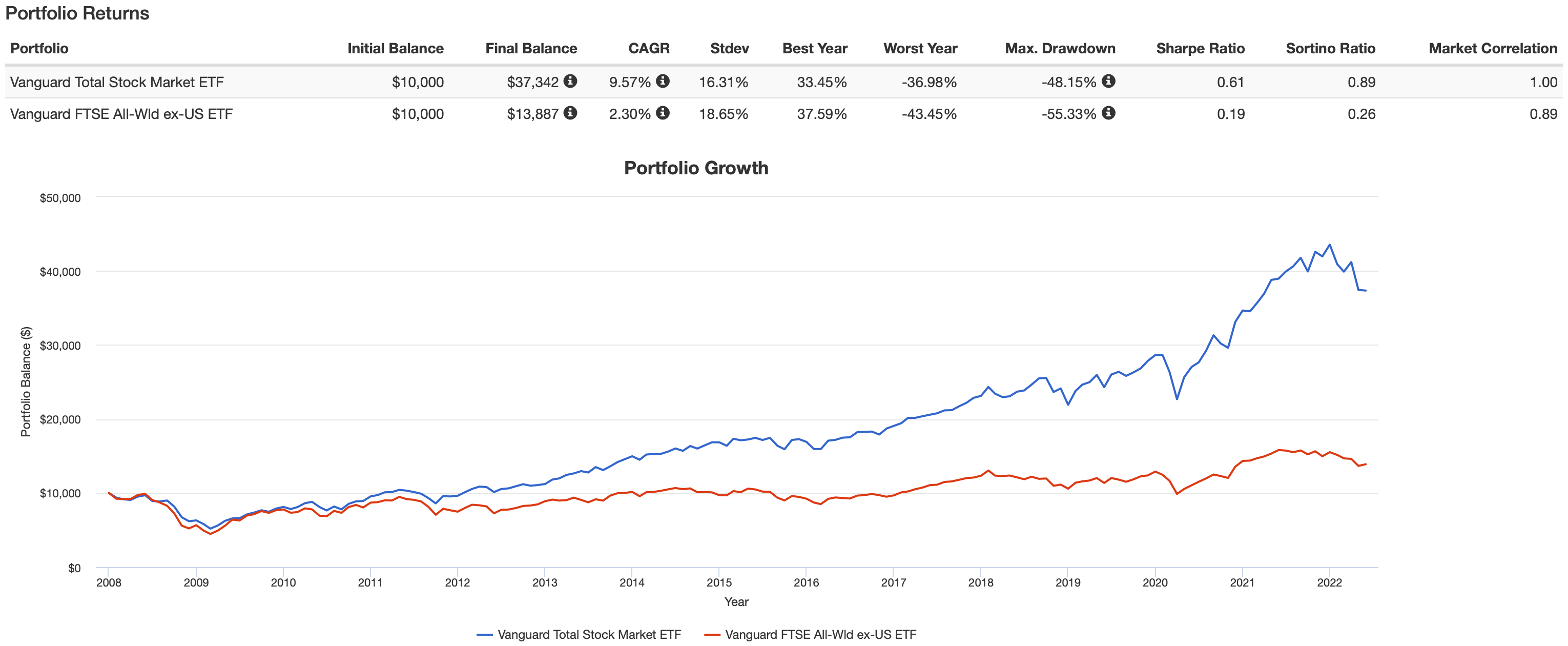
Task: Click info icon beside $37,342 final balance
Action: [570, 81]
